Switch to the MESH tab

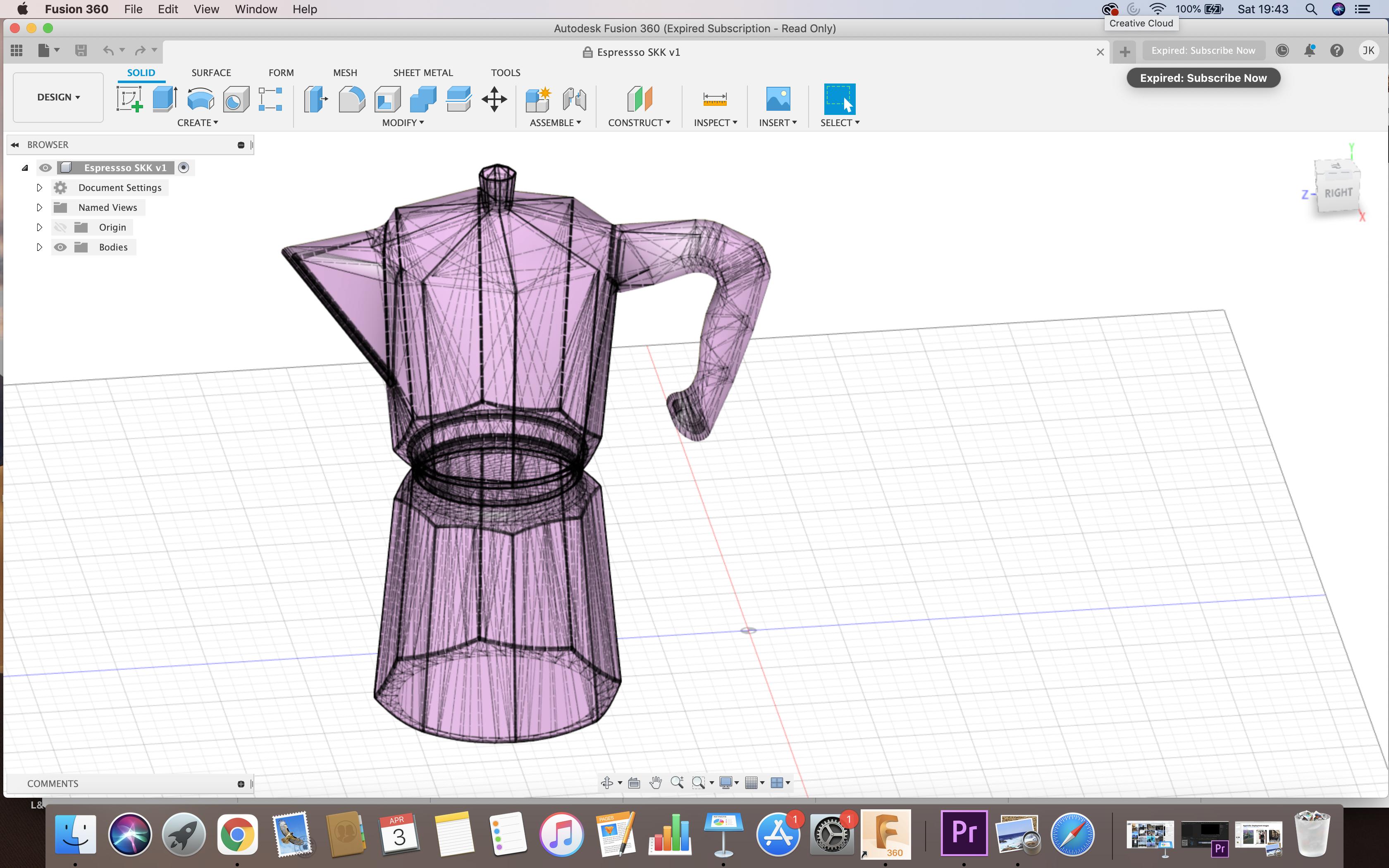click(345, 73)
